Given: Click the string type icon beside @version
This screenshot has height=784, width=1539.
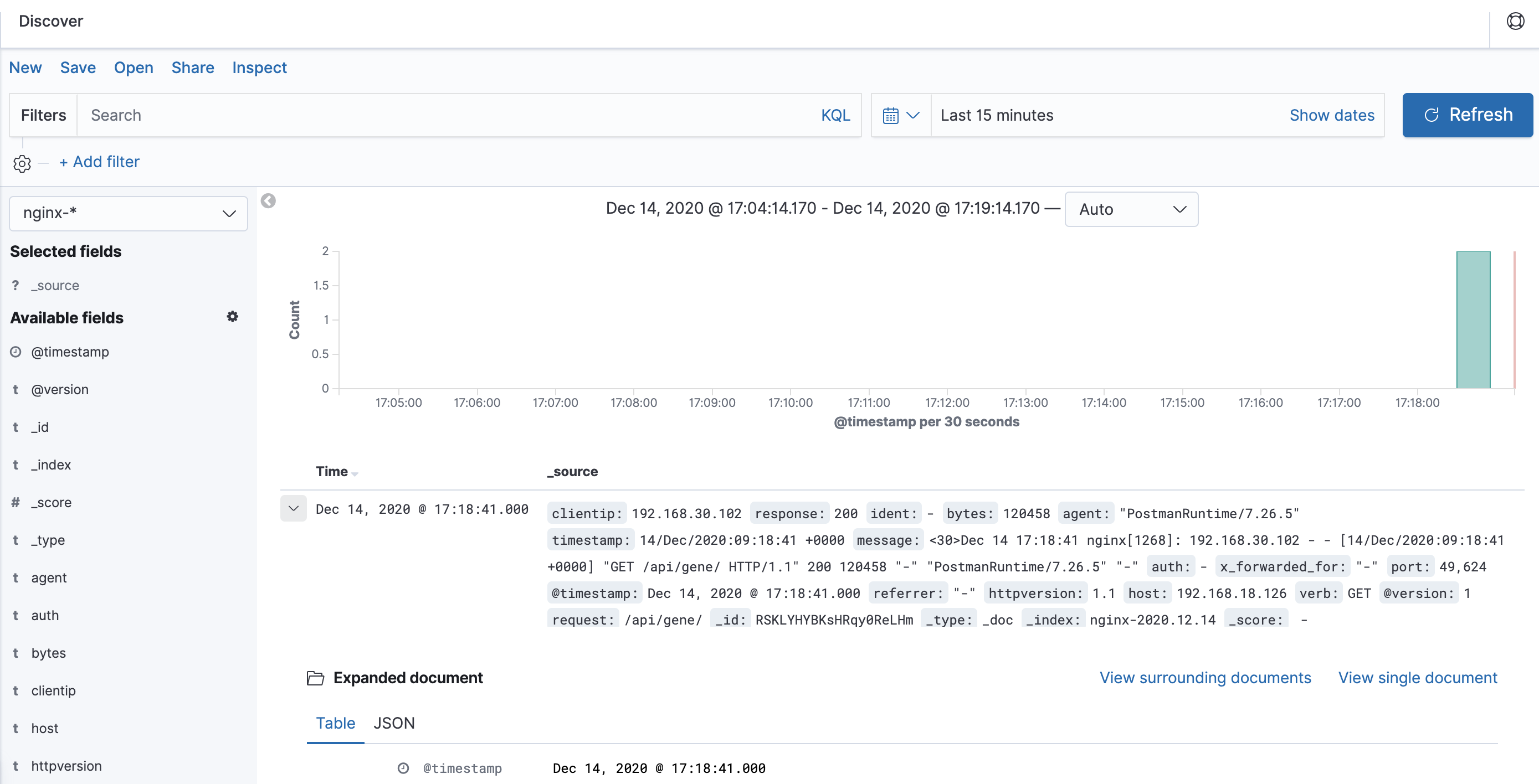Looking at the screenshot, I should 16,389.
